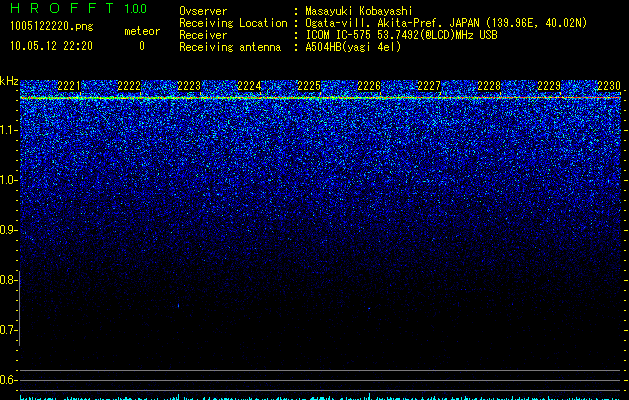Click the Ogata-vill. Akita-Pref. JAPAN location text
The height and width of the screenshot is (400, 629).
tap(446, 23)
